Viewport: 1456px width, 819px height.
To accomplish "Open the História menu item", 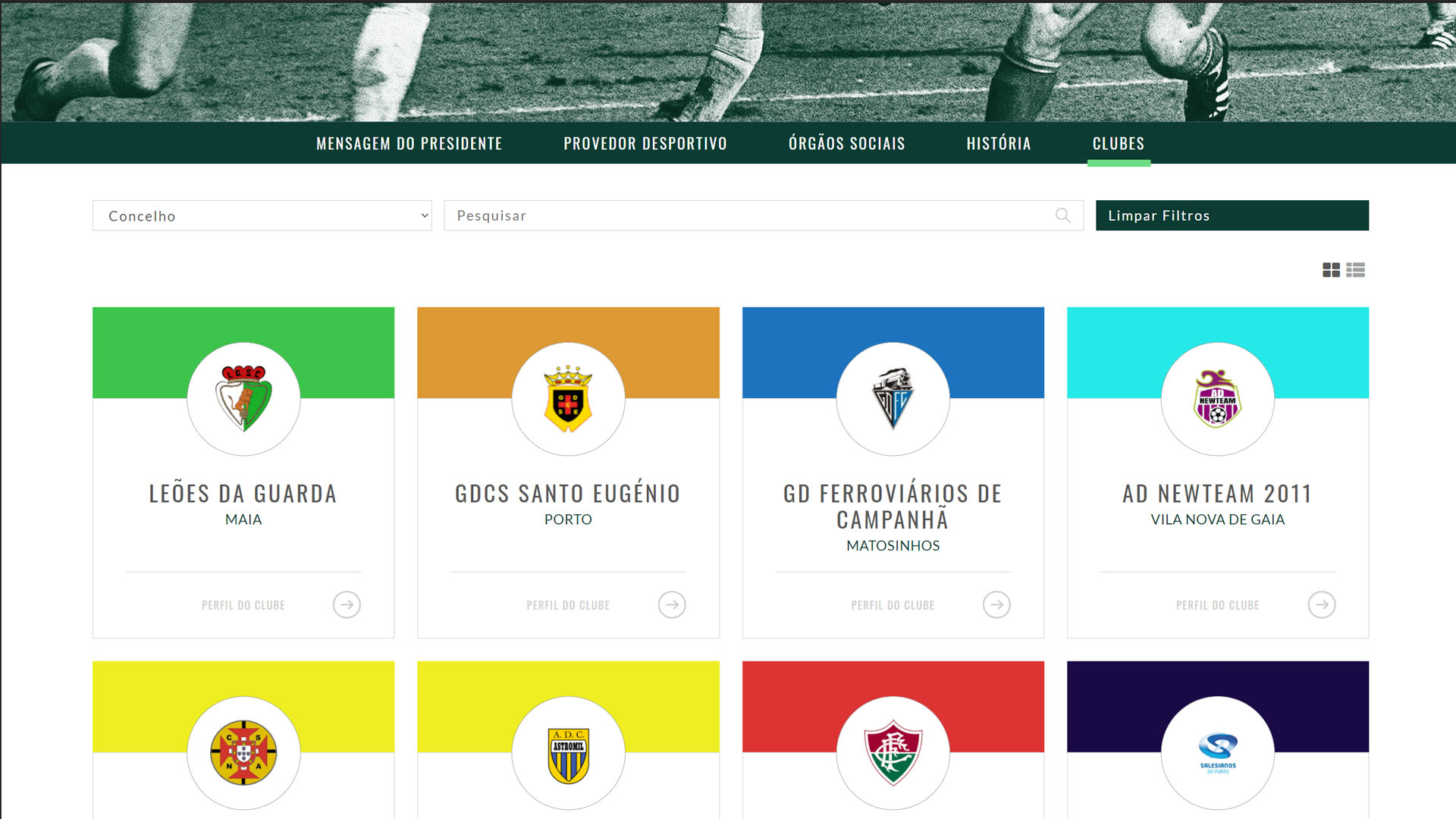I will click(999, 143).
